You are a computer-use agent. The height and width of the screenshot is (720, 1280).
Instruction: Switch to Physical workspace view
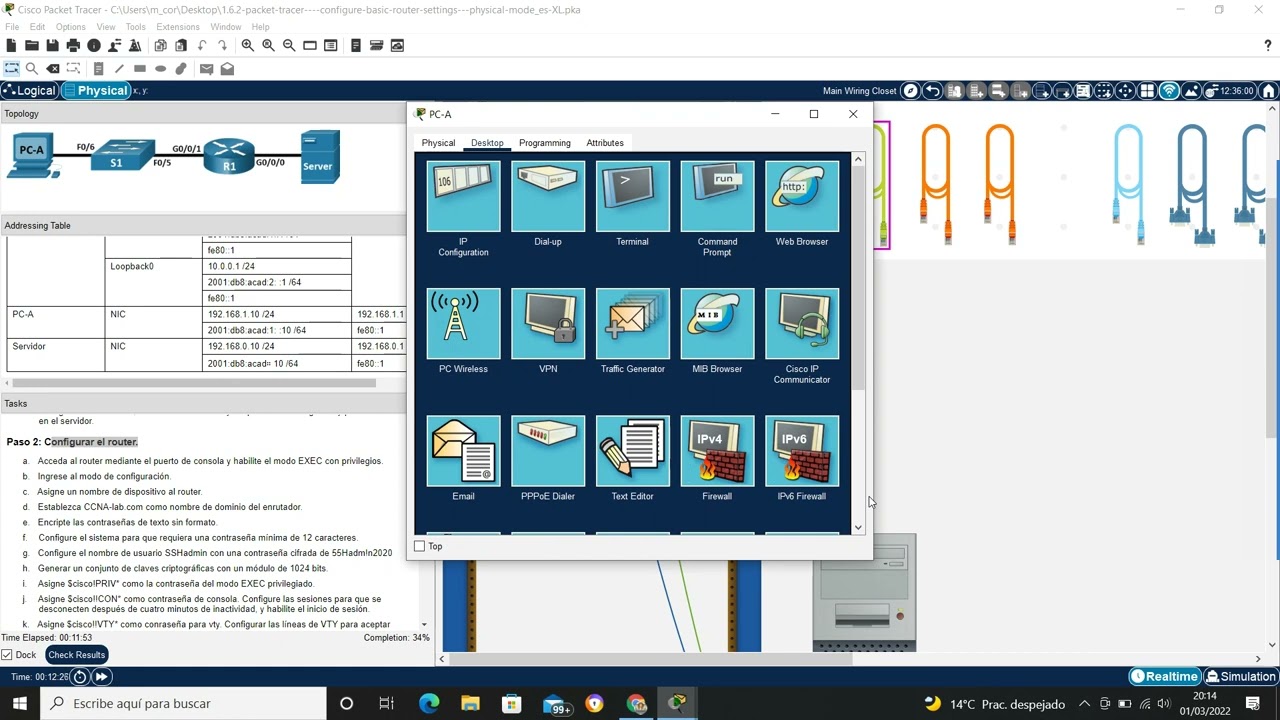click(97, 91)
